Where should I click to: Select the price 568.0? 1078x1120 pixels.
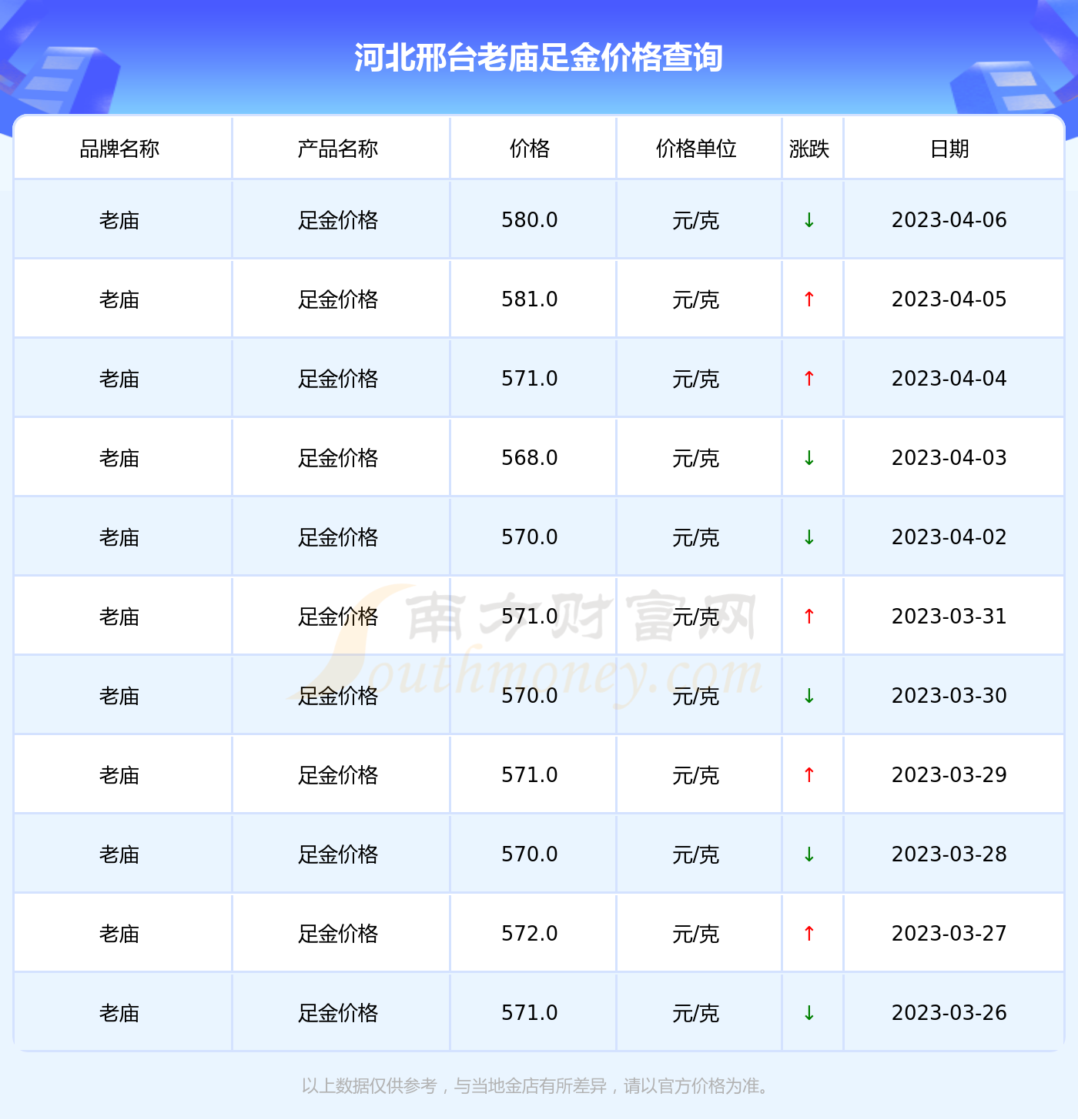530,458
